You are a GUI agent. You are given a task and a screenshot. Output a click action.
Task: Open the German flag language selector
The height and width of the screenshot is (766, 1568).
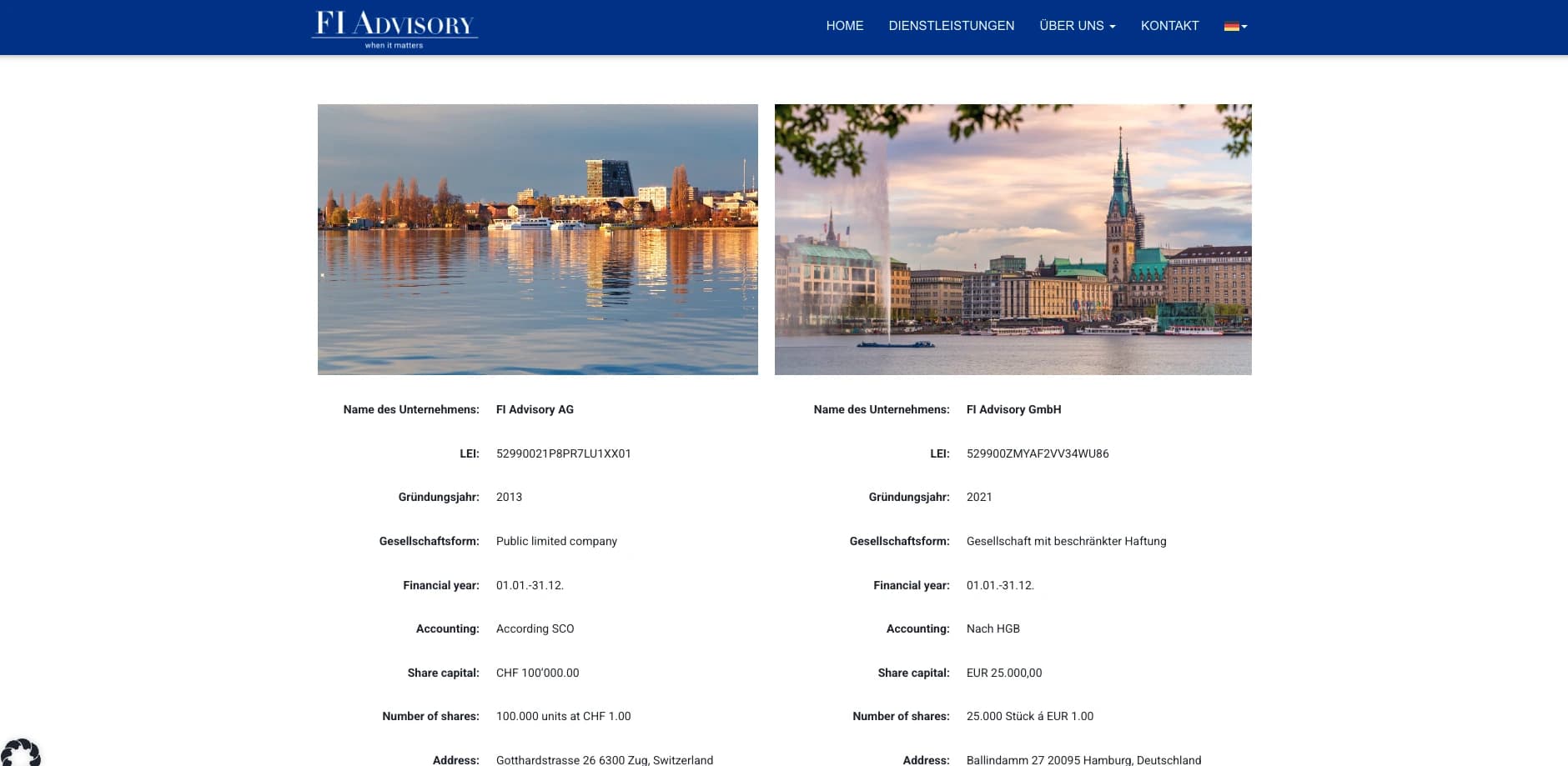[x=1235, y=26]
